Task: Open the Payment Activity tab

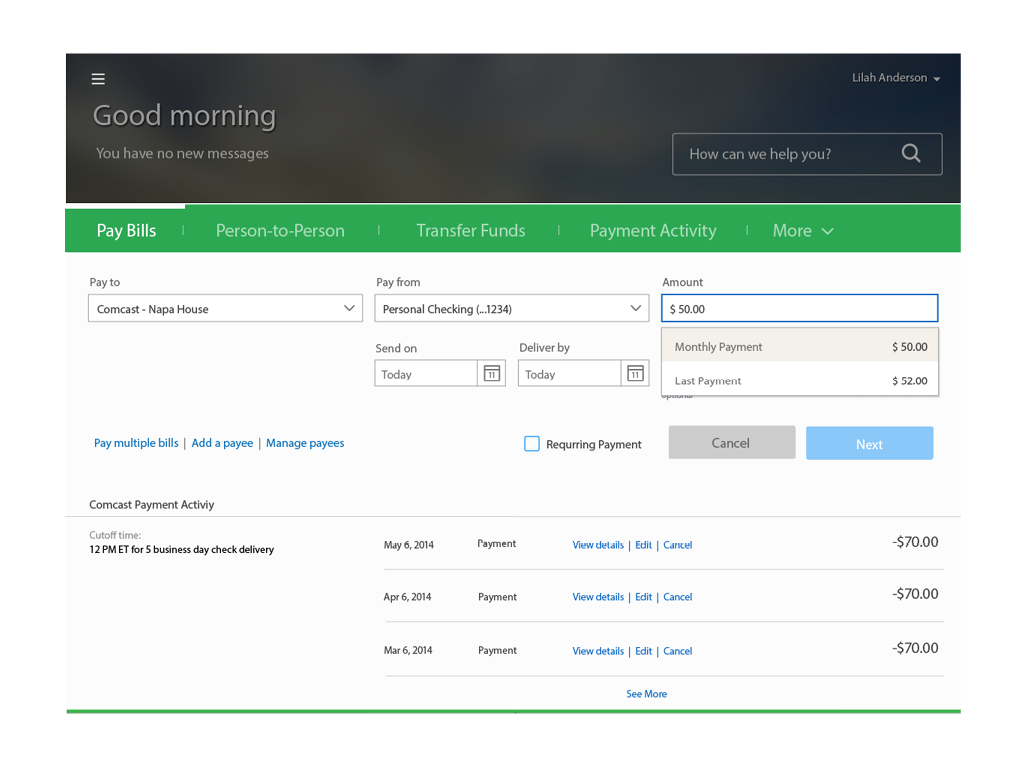Action: click(x=653, y=231)
